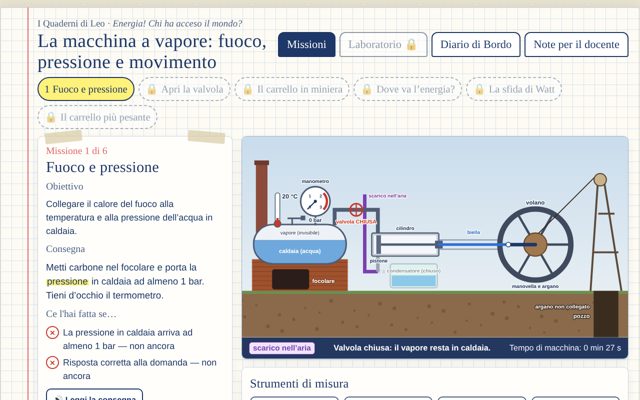
Task: Click lock icon beside Dove va l'energia?
Action: [x=367, y=89]
